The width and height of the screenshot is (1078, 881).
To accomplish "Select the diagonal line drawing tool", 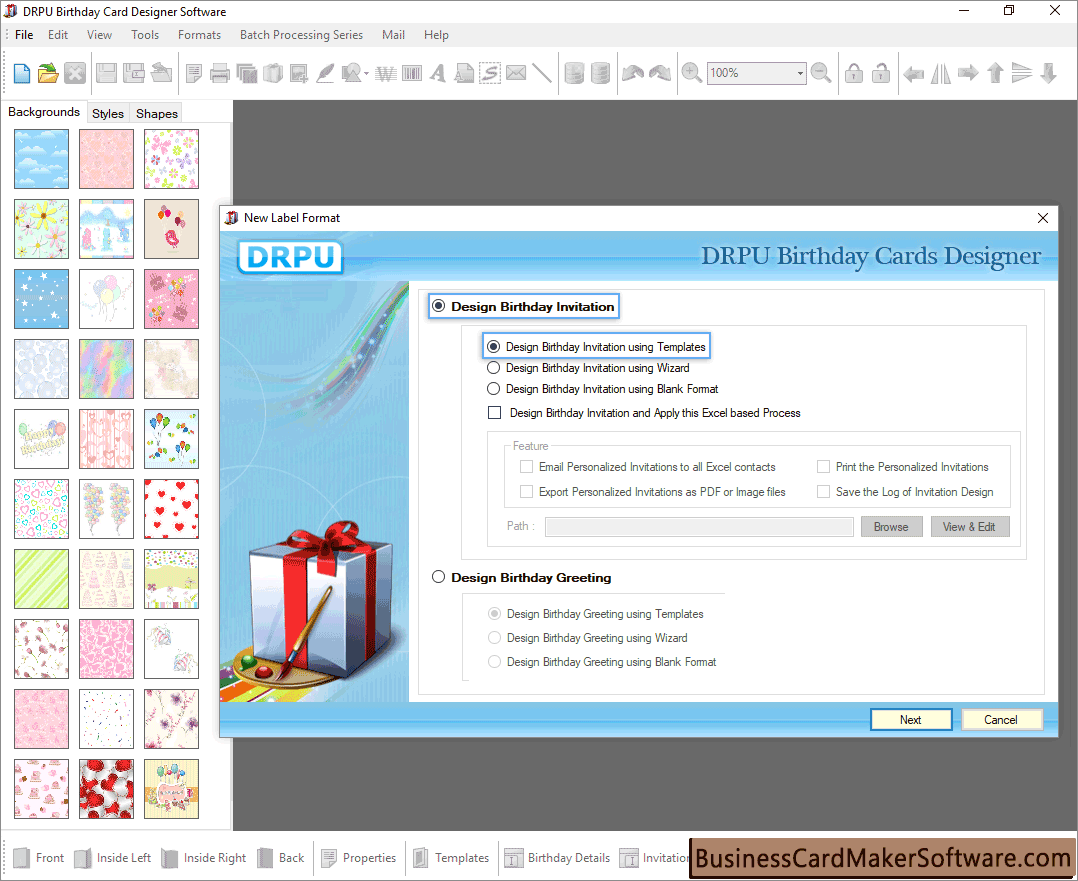I will pos(542,73).
